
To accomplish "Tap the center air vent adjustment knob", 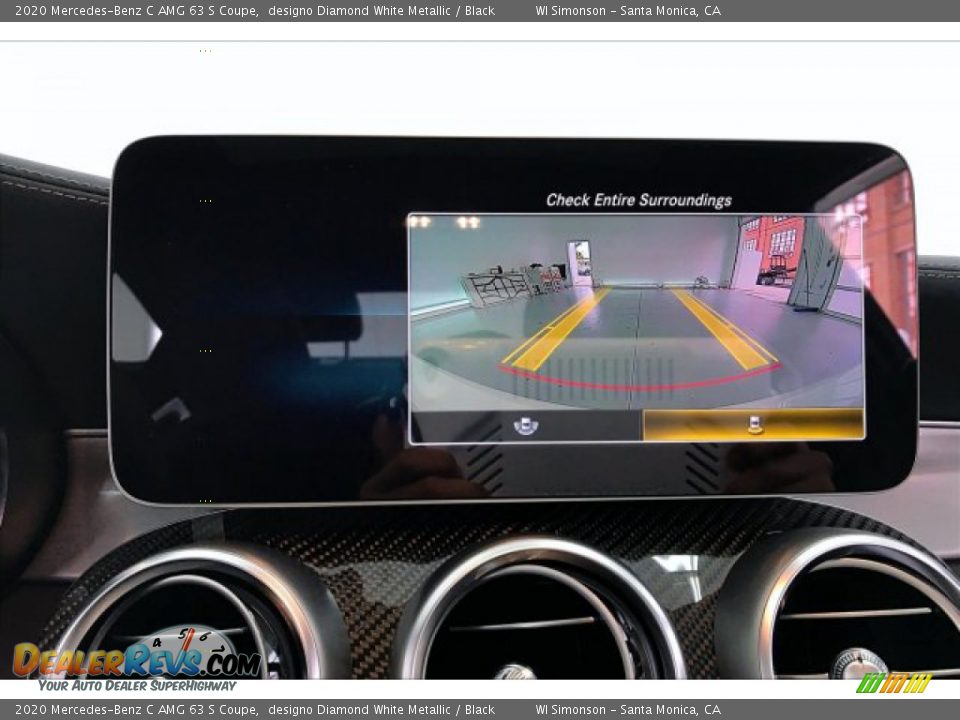I will pos(516,672).
